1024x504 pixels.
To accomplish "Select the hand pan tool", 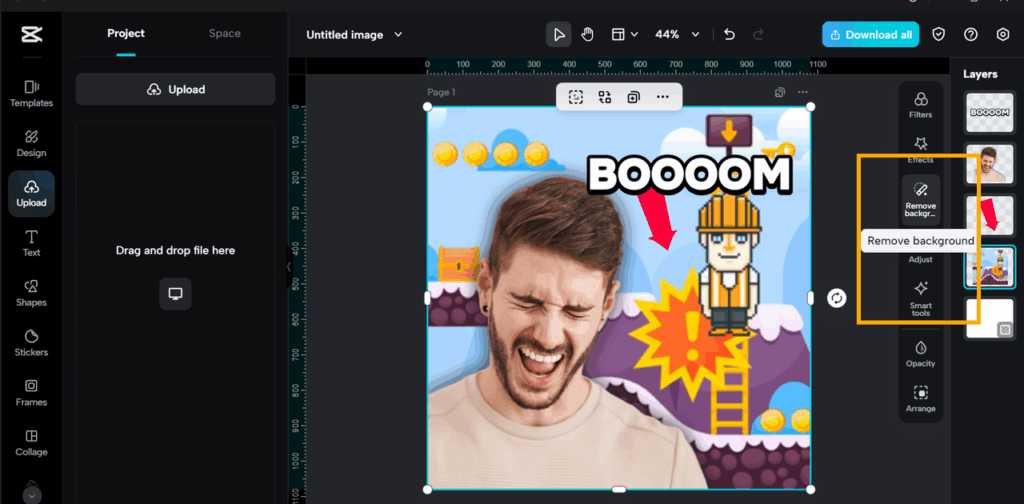I will click(x=588, y=34).
